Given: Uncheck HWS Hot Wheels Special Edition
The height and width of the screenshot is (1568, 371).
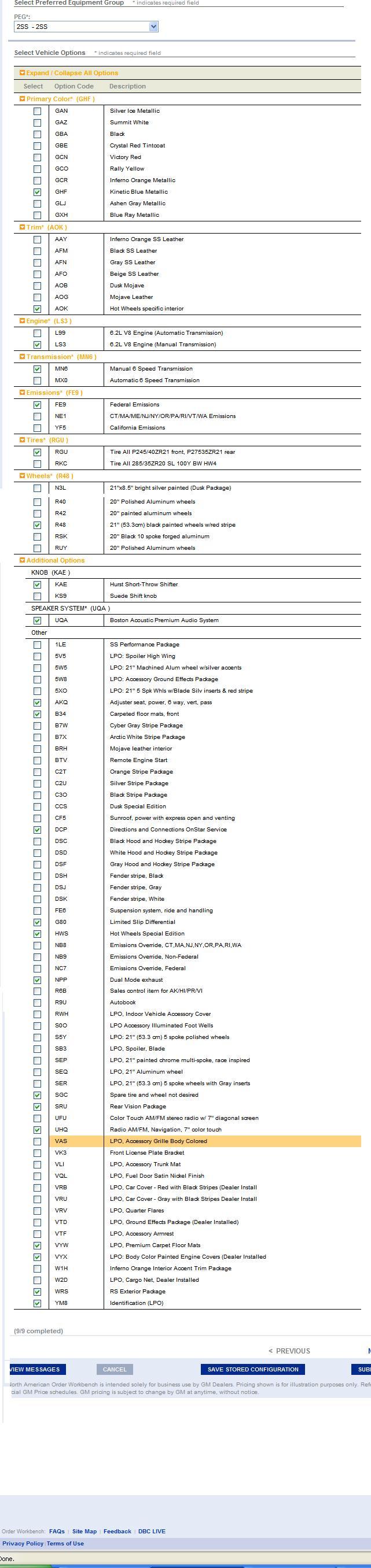Looking at the screenshot, I should click(37, 934).
